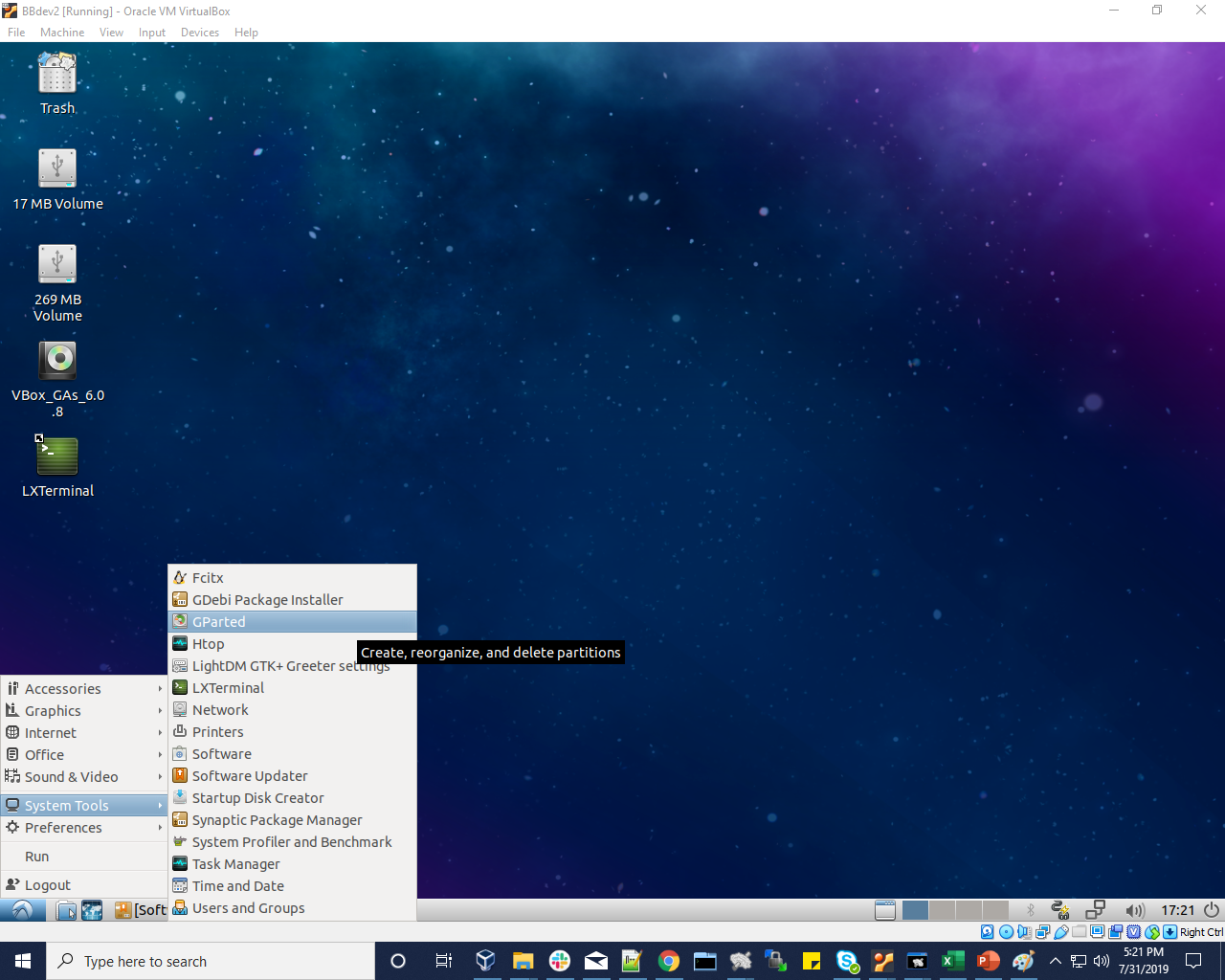Open file manager icon in LXDE panel
The width and height of the screenshot is (1225, 980).
[66, 910]
